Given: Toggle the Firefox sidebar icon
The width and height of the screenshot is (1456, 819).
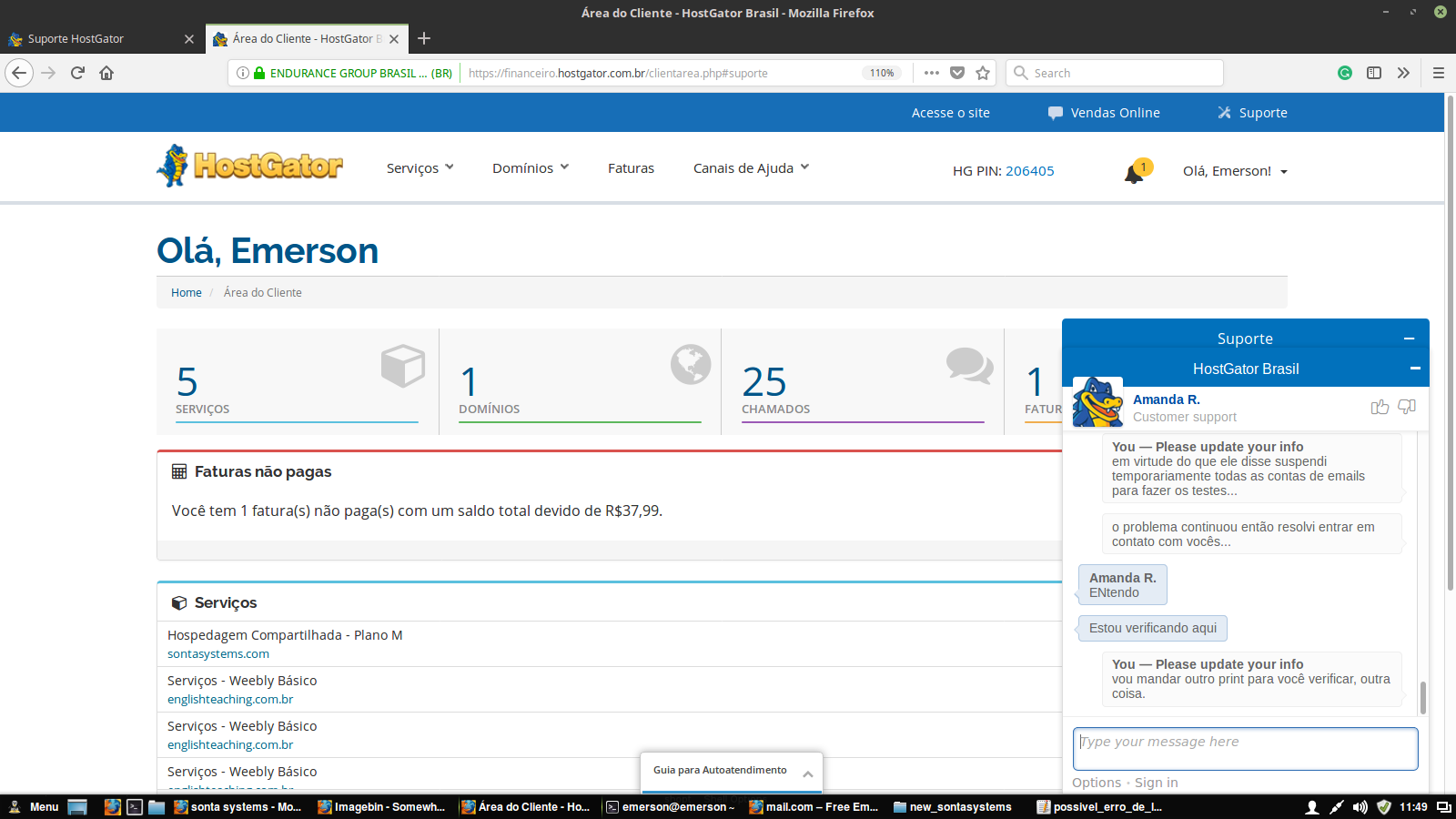Looking at the screenshot, I should [x=1374, y=73].
